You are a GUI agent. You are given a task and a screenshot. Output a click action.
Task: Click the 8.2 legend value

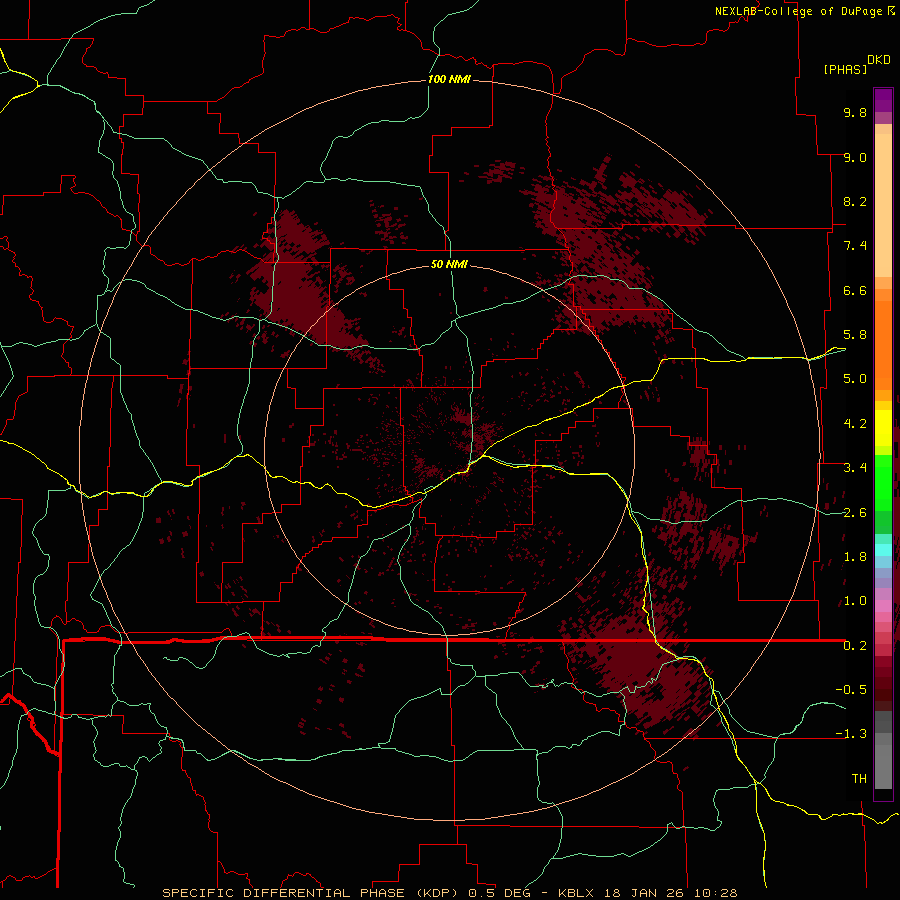pos(855,201)
